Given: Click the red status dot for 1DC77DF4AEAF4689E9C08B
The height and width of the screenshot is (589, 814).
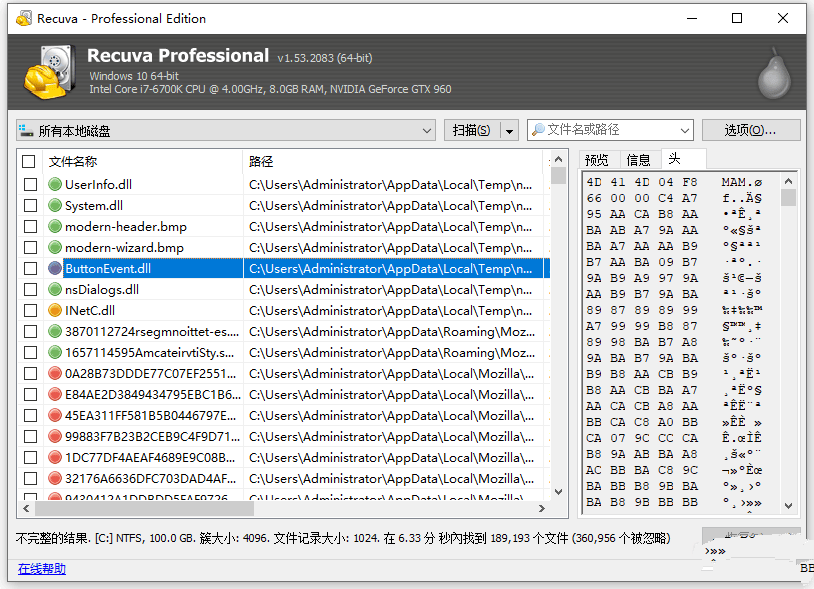Looking at the screenshot, I should pos(55,457).
